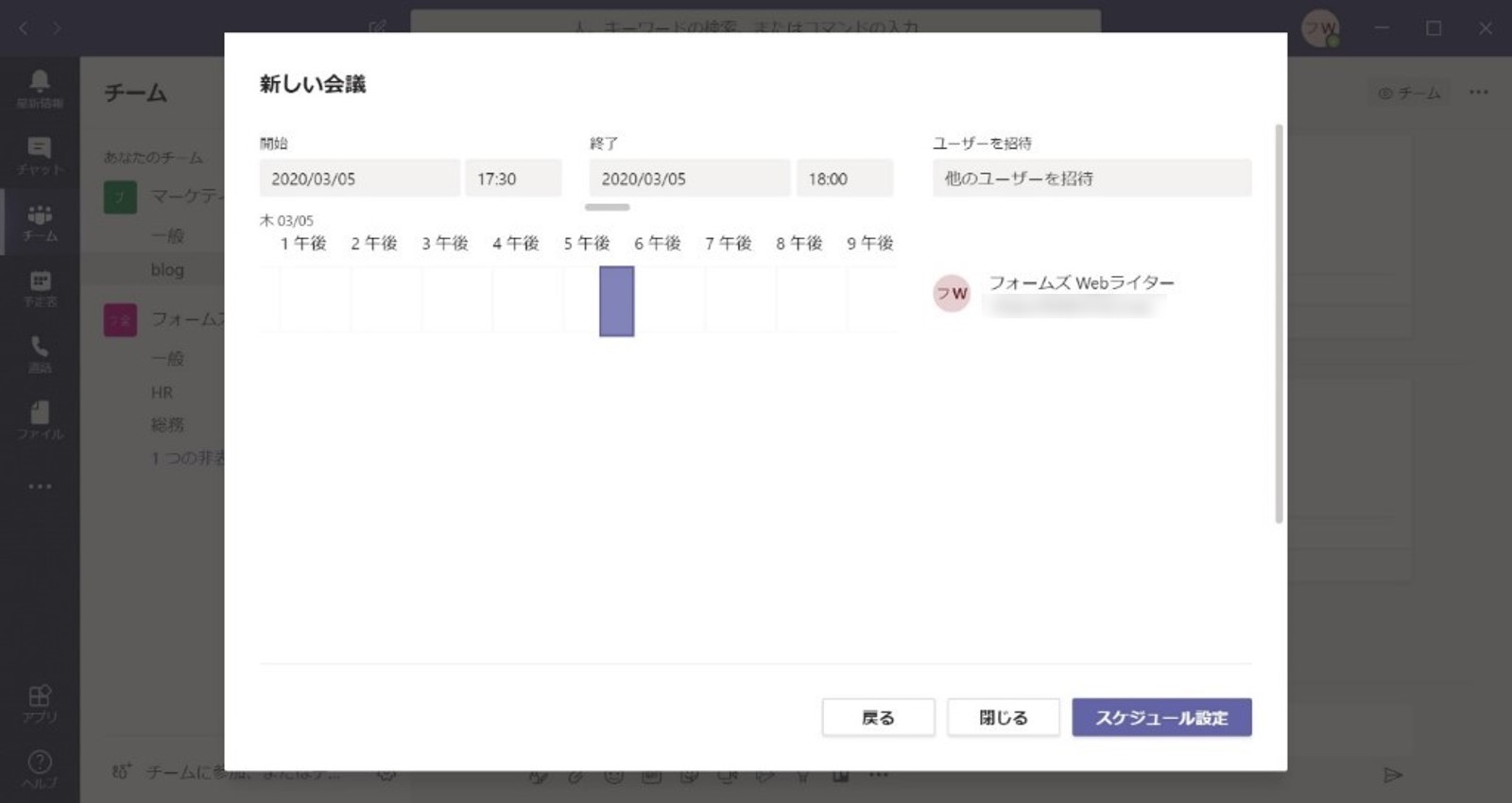The width and height of the screenshot is (1512, 803).
Task: Show more apps ellipsis in sidebar
Action: coord(40,487)
